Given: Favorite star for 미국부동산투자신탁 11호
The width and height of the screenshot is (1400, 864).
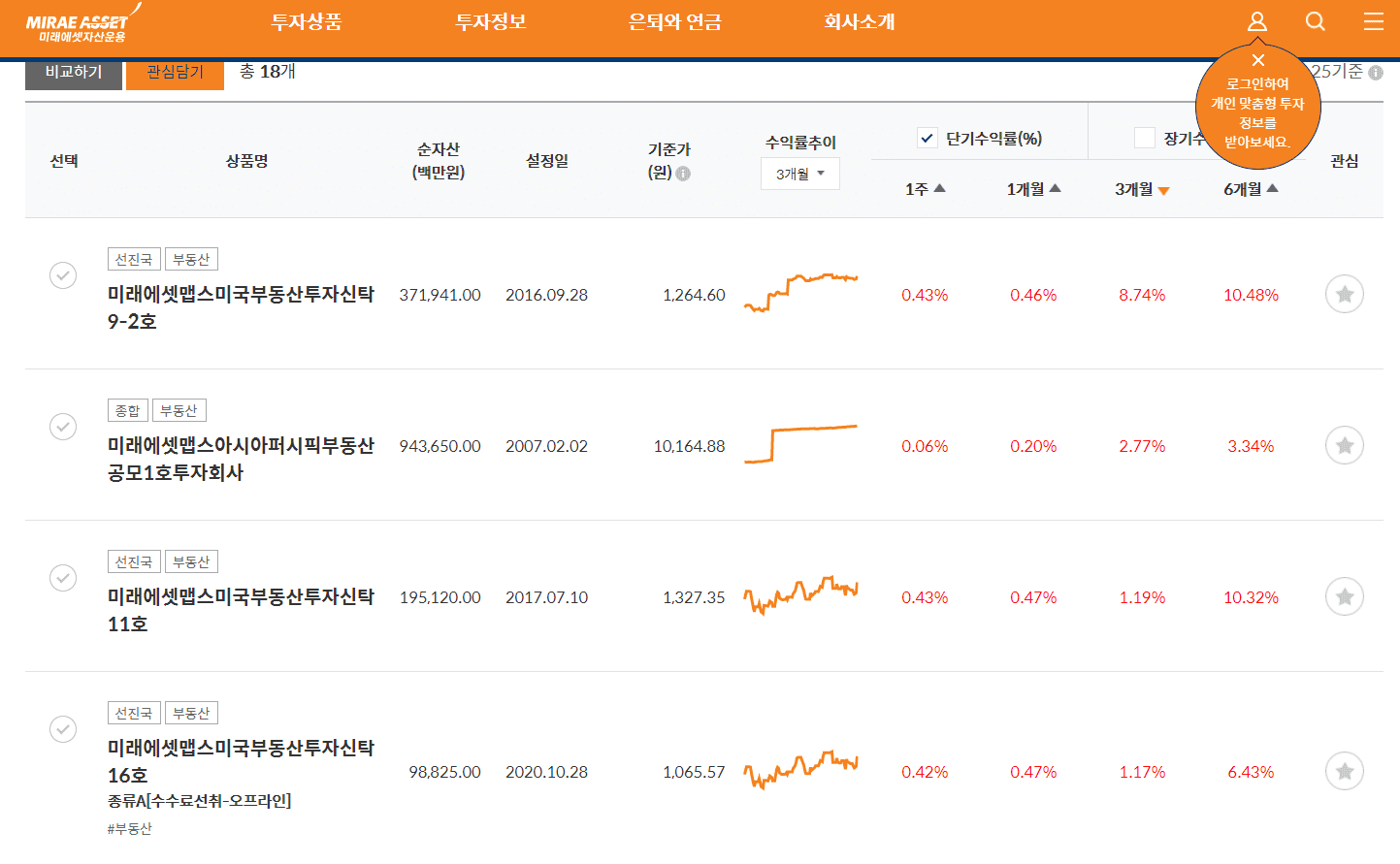Looking at the screenshot, I should 1345,596.
